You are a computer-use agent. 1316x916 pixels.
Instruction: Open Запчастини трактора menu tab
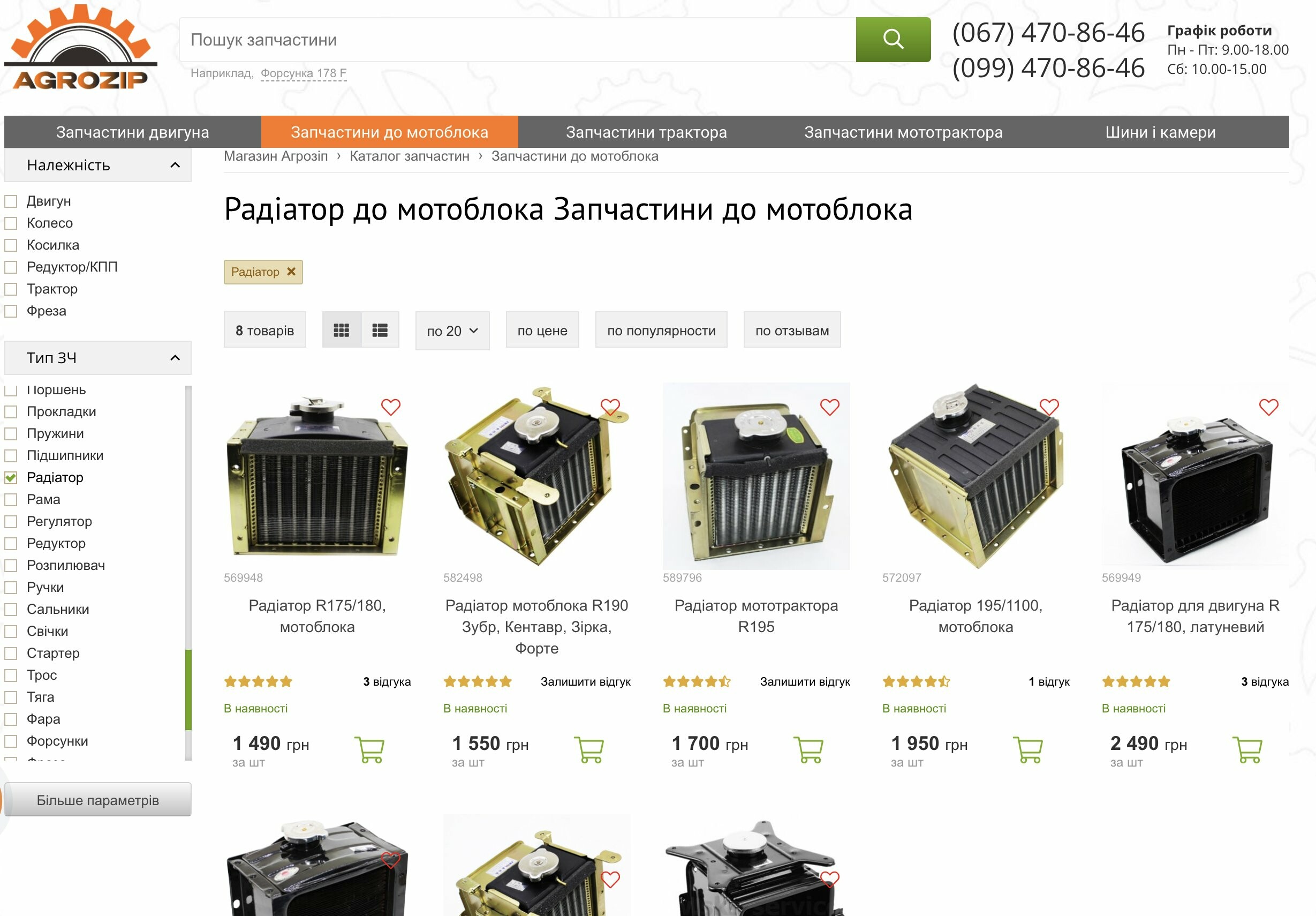[x=646, y=132]
